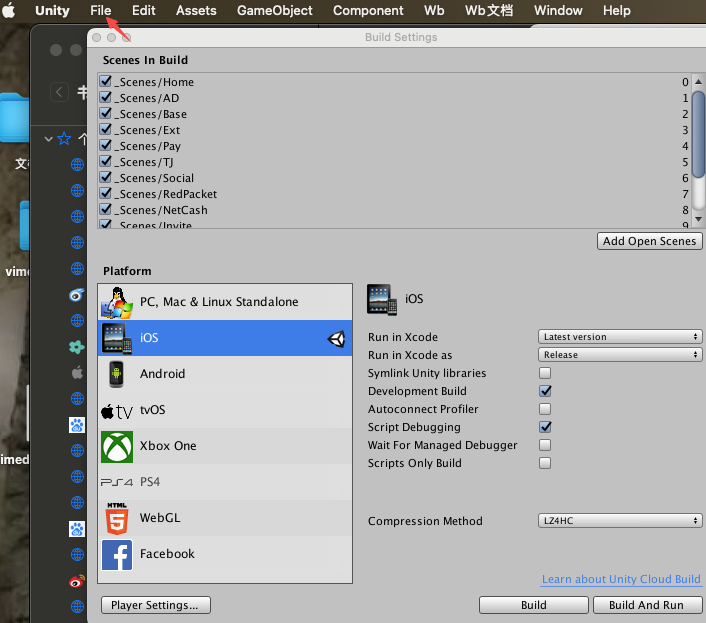
Task: Uncheck the Script Debugging checkbox
Action: click(x=545, y=427)
